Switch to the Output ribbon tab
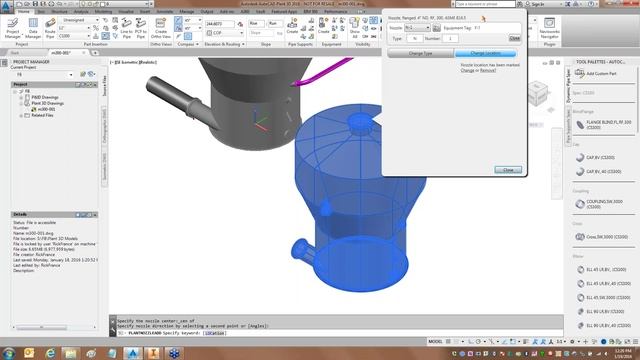The height and width of the screenshot is (360, 640). [x=207, y=11]
